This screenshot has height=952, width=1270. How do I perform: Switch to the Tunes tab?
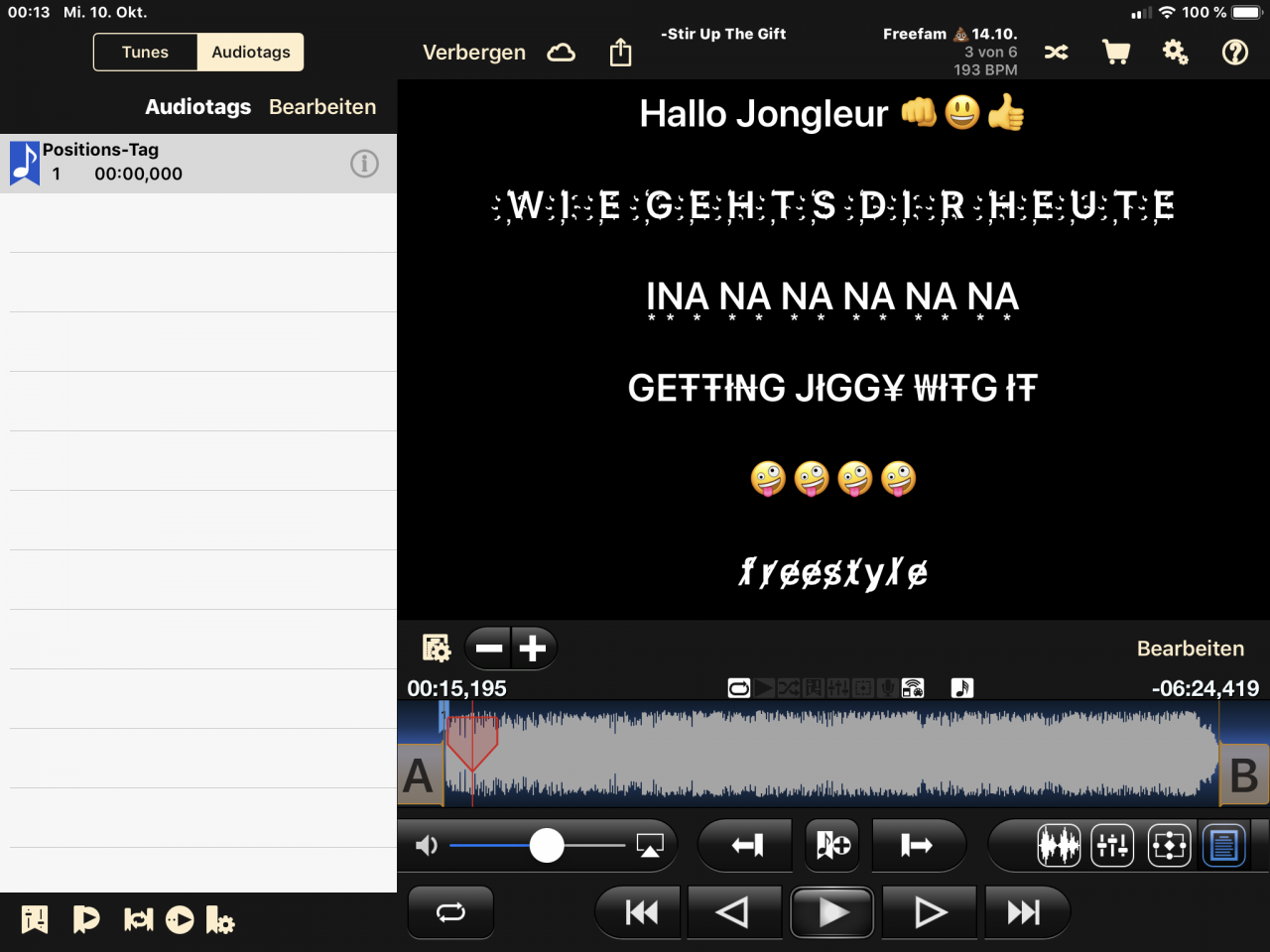coord(145,53)
